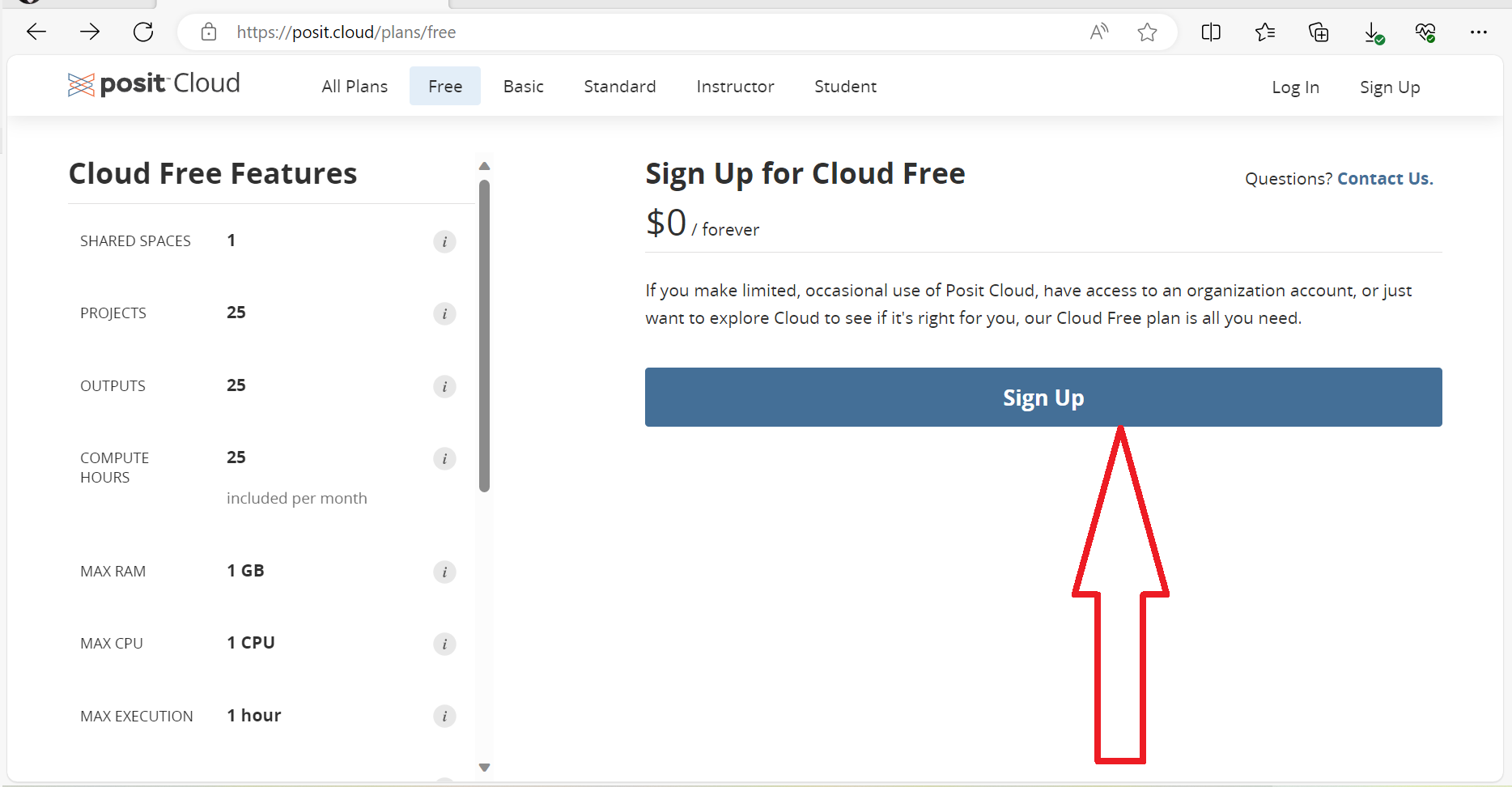Image resolution: width=1512 pixels, height=787 pixels.
Task: Show info for the Max RAM feature
Action: point(444,572)
